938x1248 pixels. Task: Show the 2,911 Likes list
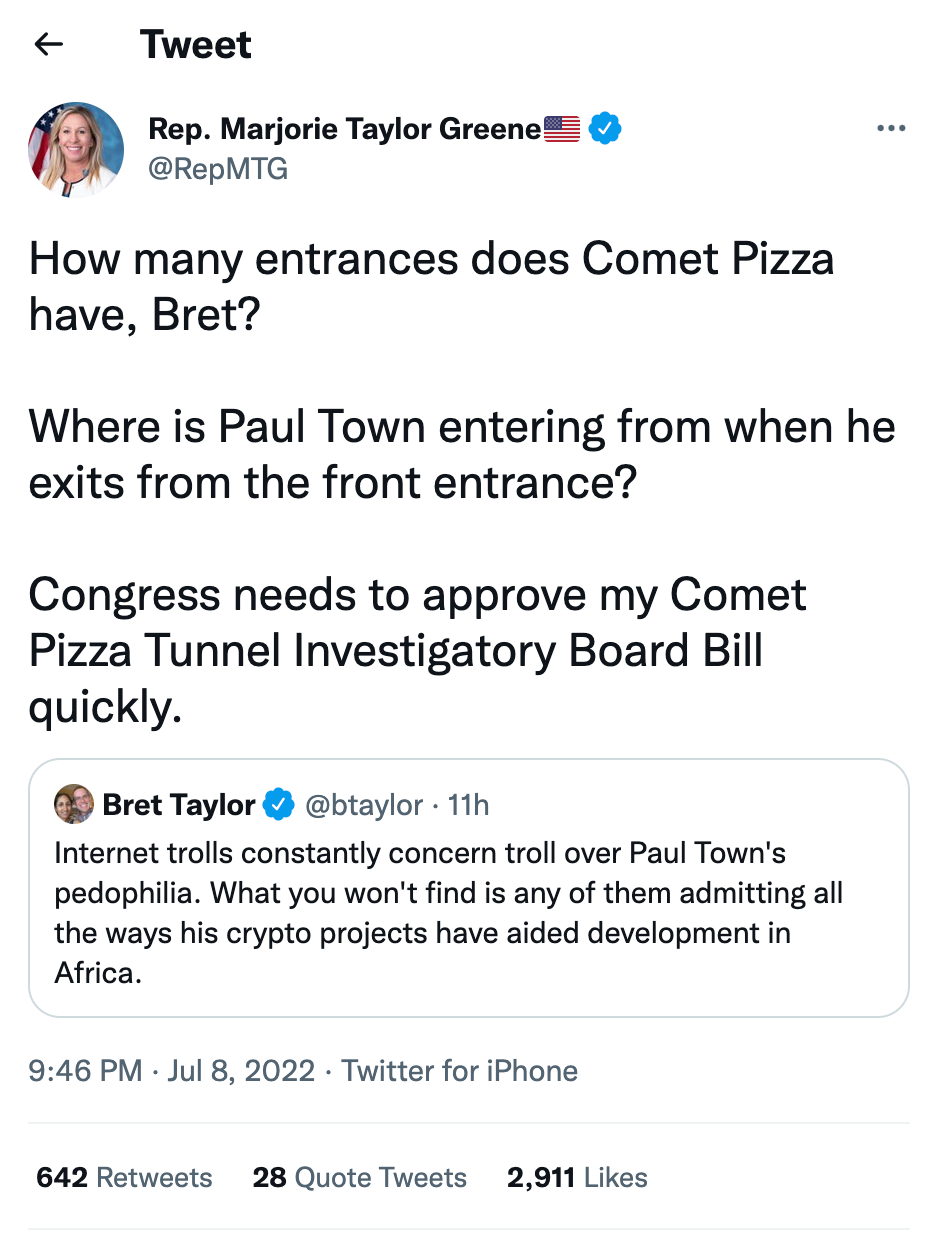click(577, 1177)
